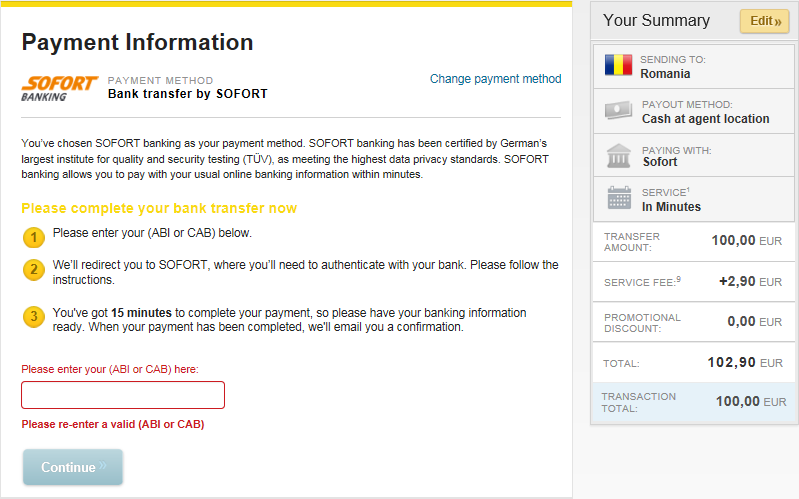Click the Service Fee +2,90 EUR row
799x499 pixels.
(x=694, y=283)
